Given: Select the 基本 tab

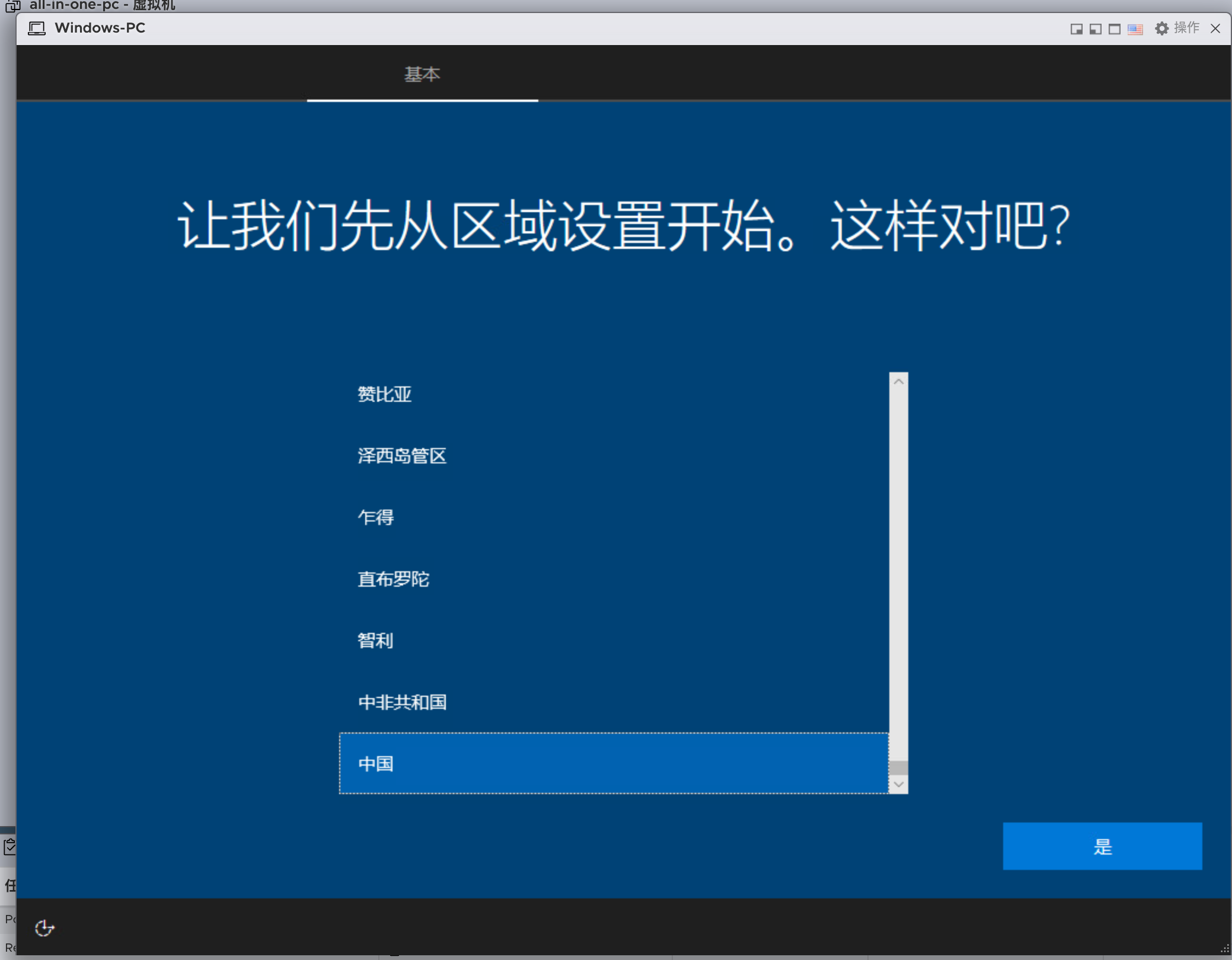Looking at the screenshot, I should pos(422,75).
